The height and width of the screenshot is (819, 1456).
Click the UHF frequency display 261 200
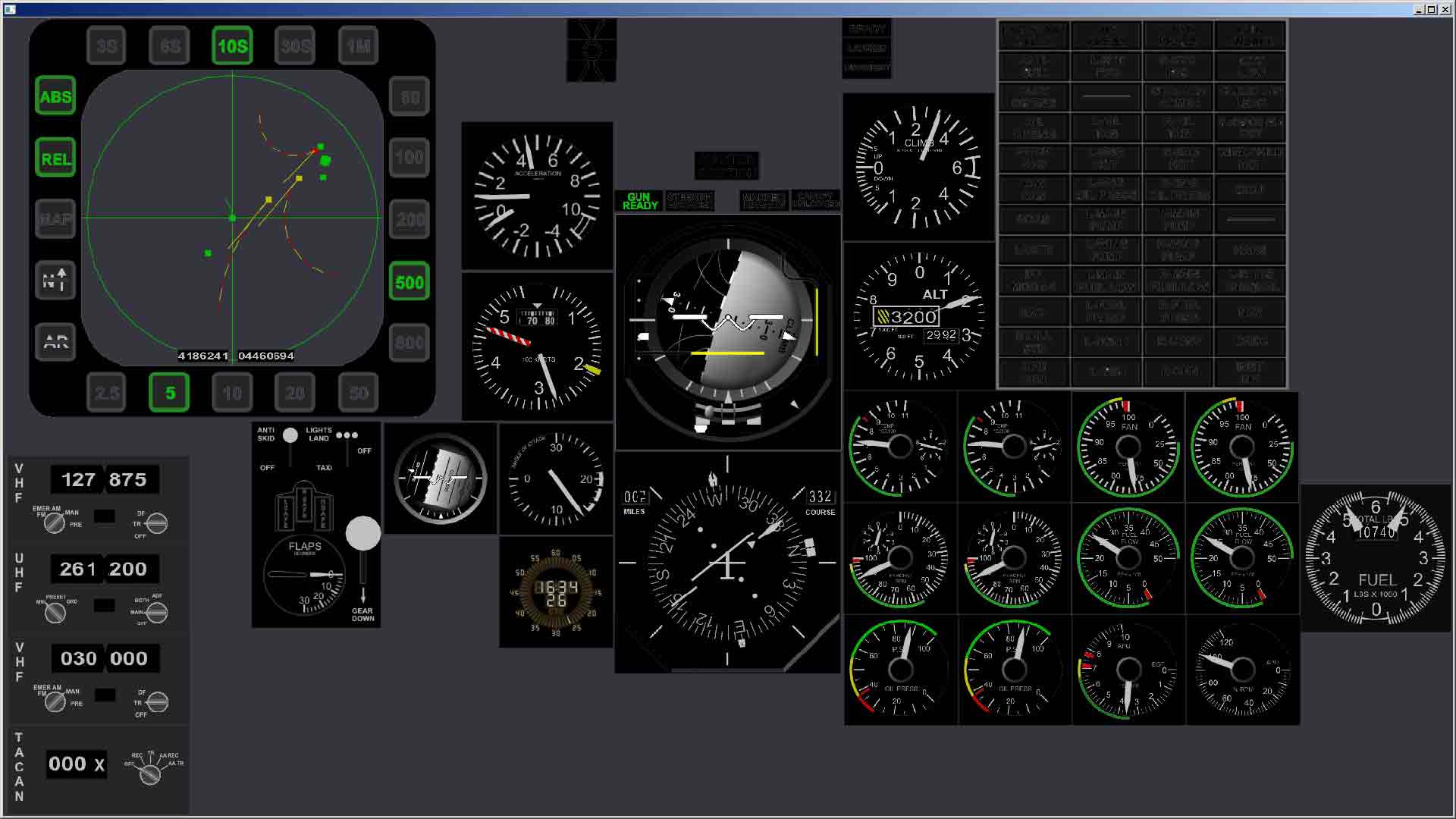pyautogui.click(x=104, y=569)
